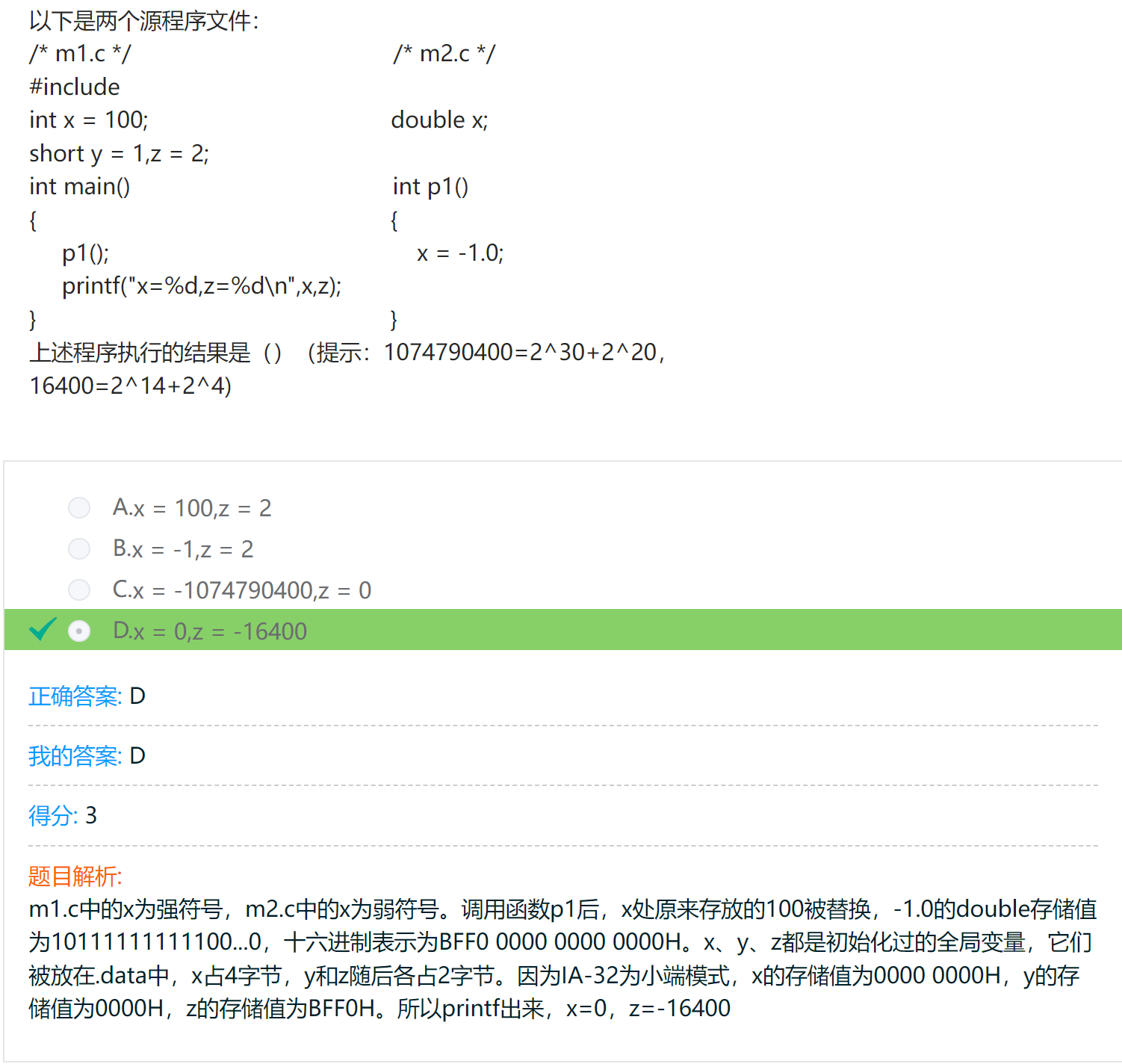Click answer text 'D.x = 0,z = -16400'
The height and width of the screenshot is (1064, 1122).
[210, 631]
